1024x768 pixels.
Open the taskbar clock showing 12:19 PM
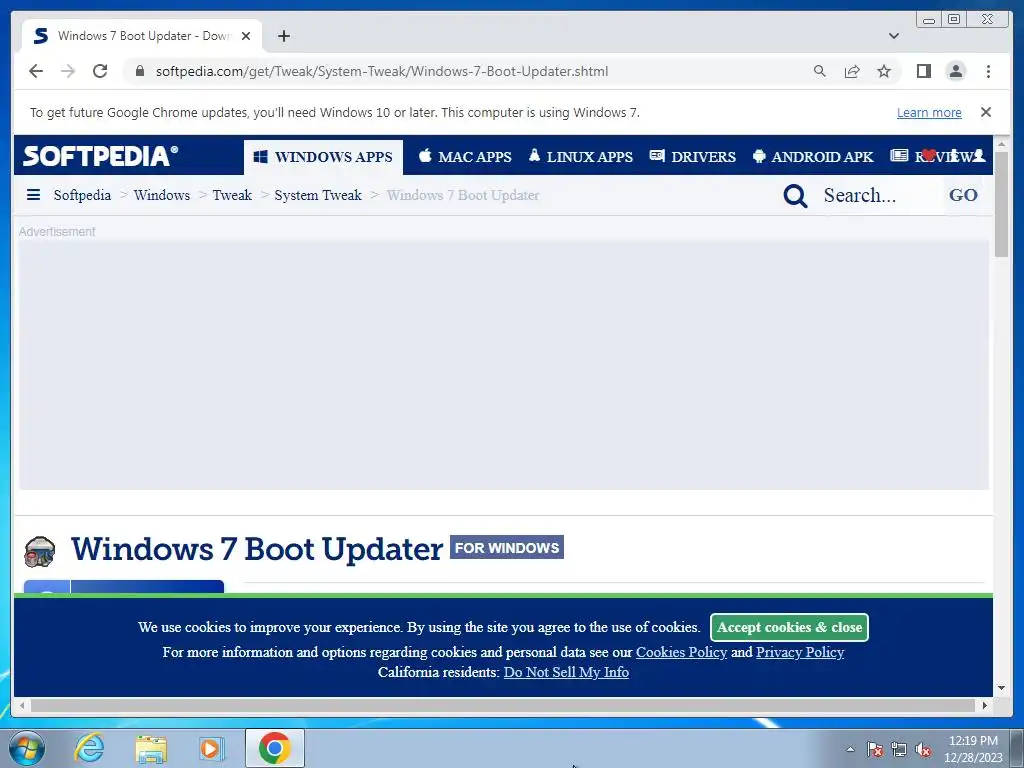point(973,749)
